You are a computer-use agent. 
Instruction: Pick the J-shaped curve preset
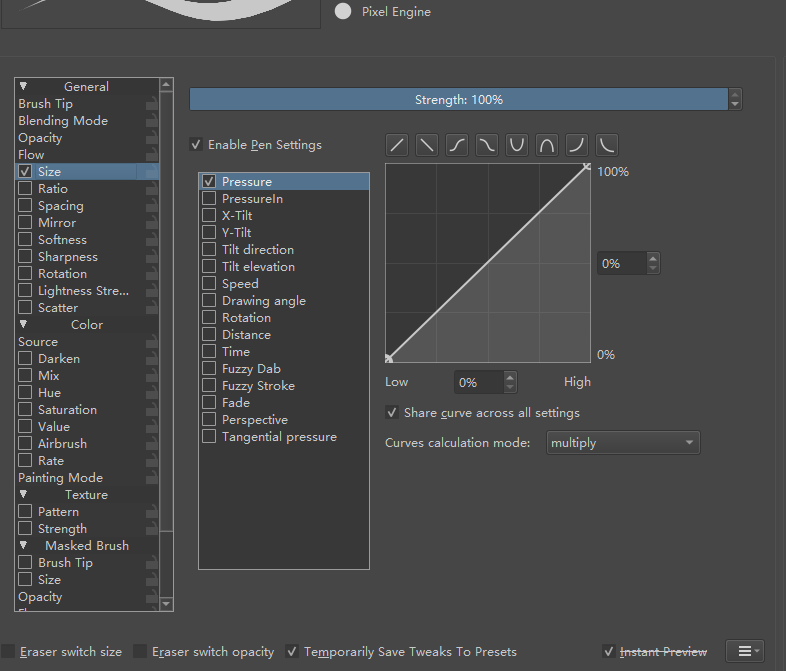(x=577, y=145)
